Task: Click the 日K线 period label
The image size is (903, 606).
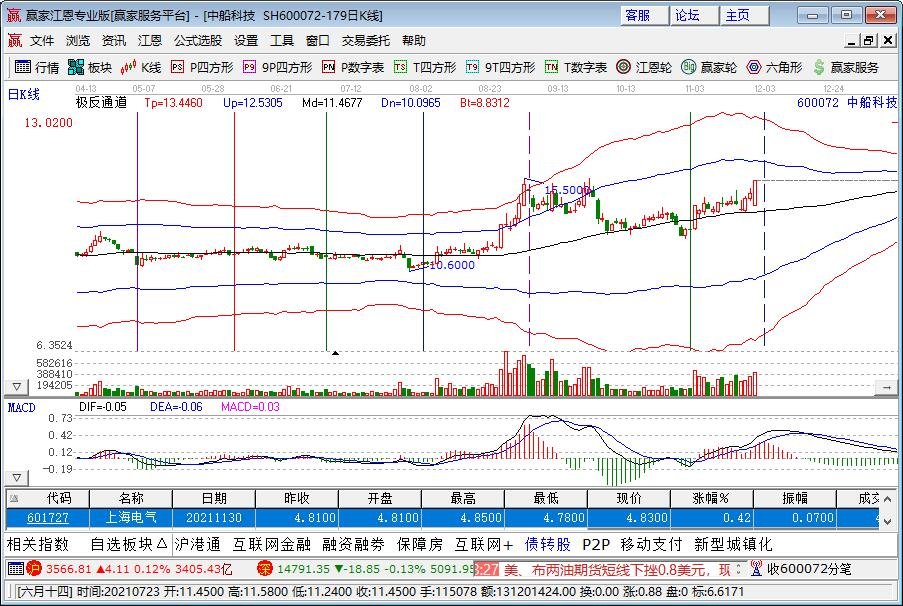Action: (24, 94)
